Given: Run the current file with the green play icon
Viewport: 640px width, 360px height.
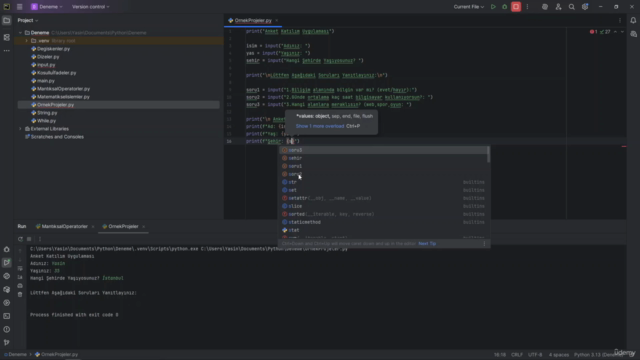Looking at the screenshot, I should coord(493,7).
